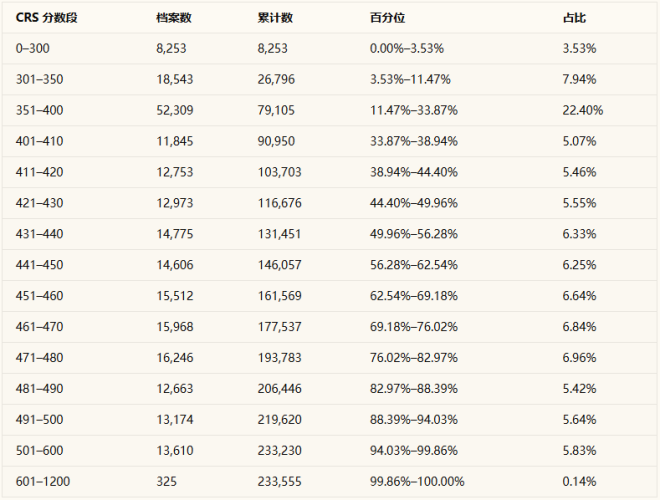The height and width of the screenshot is (500, 660).
Task: Click the 441–450 score range cell
Action: coord(39,265)
